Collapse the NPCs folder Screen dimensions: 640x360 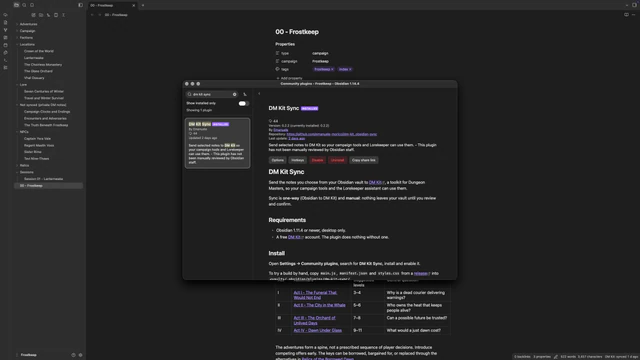point(24,132)
